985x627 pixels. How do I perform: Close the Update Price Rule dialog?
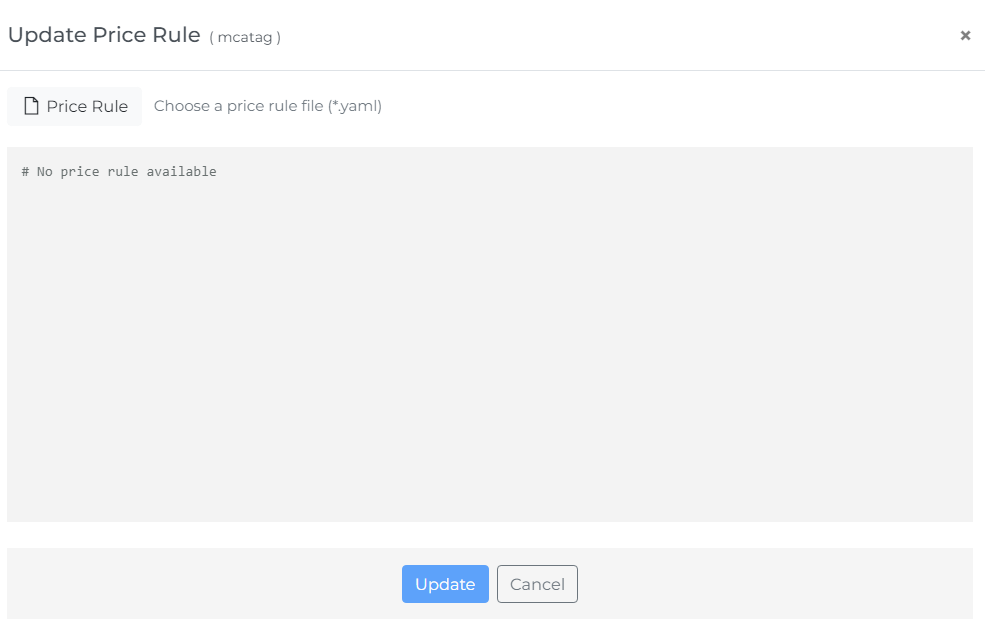pyautogui.click(x=965, y=35)
